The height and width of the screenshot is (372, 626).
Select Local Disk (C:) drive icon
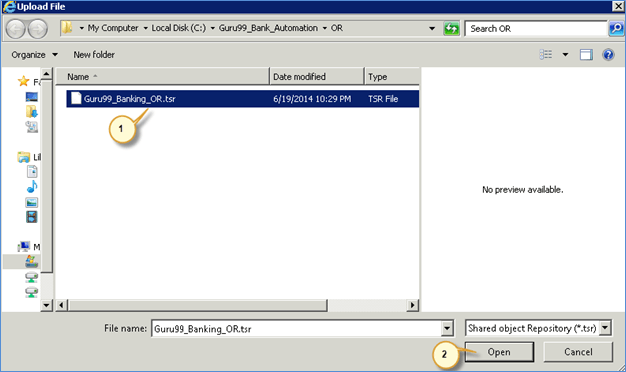pos(32,261)
